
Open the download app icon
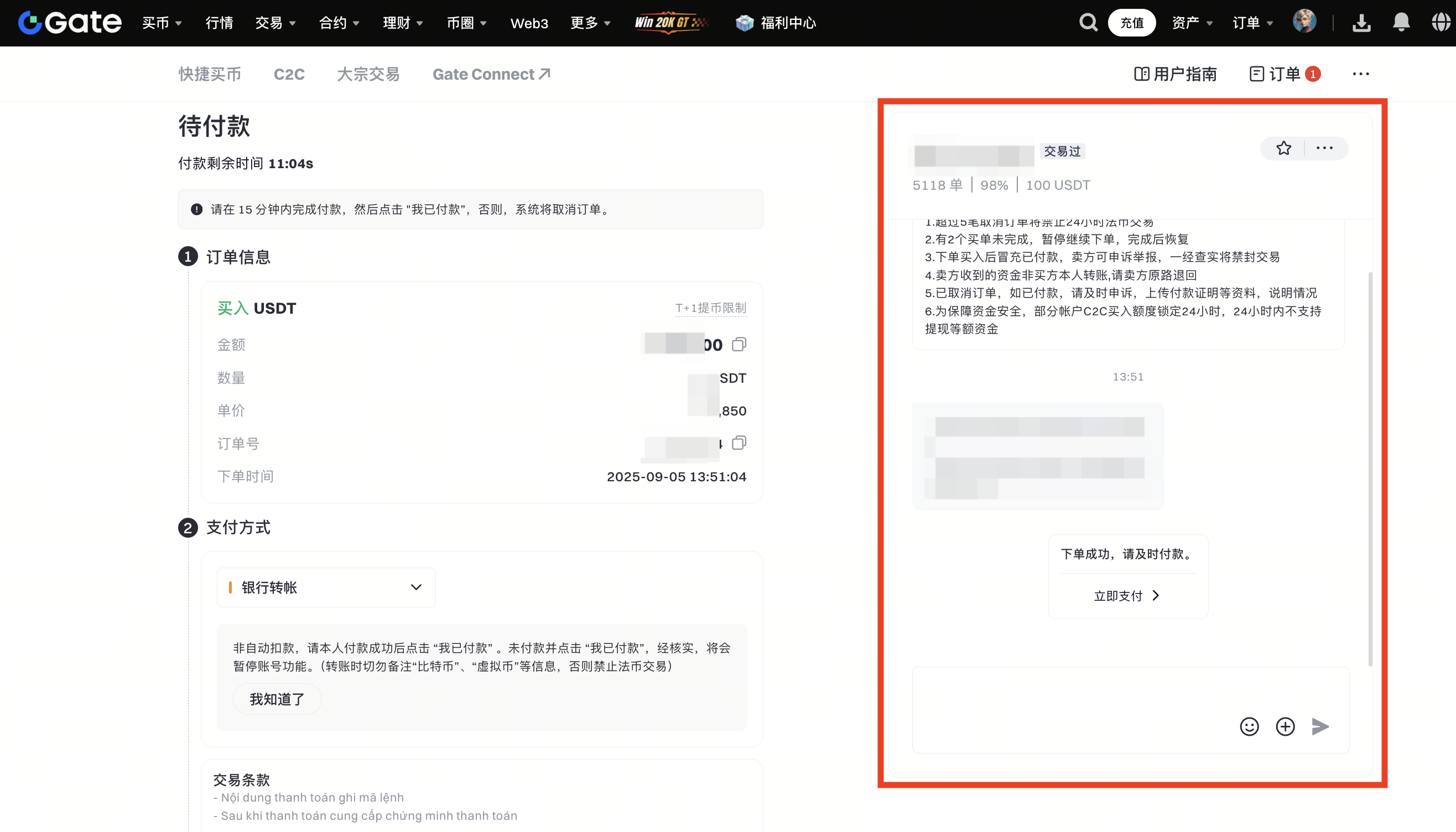1362,23
